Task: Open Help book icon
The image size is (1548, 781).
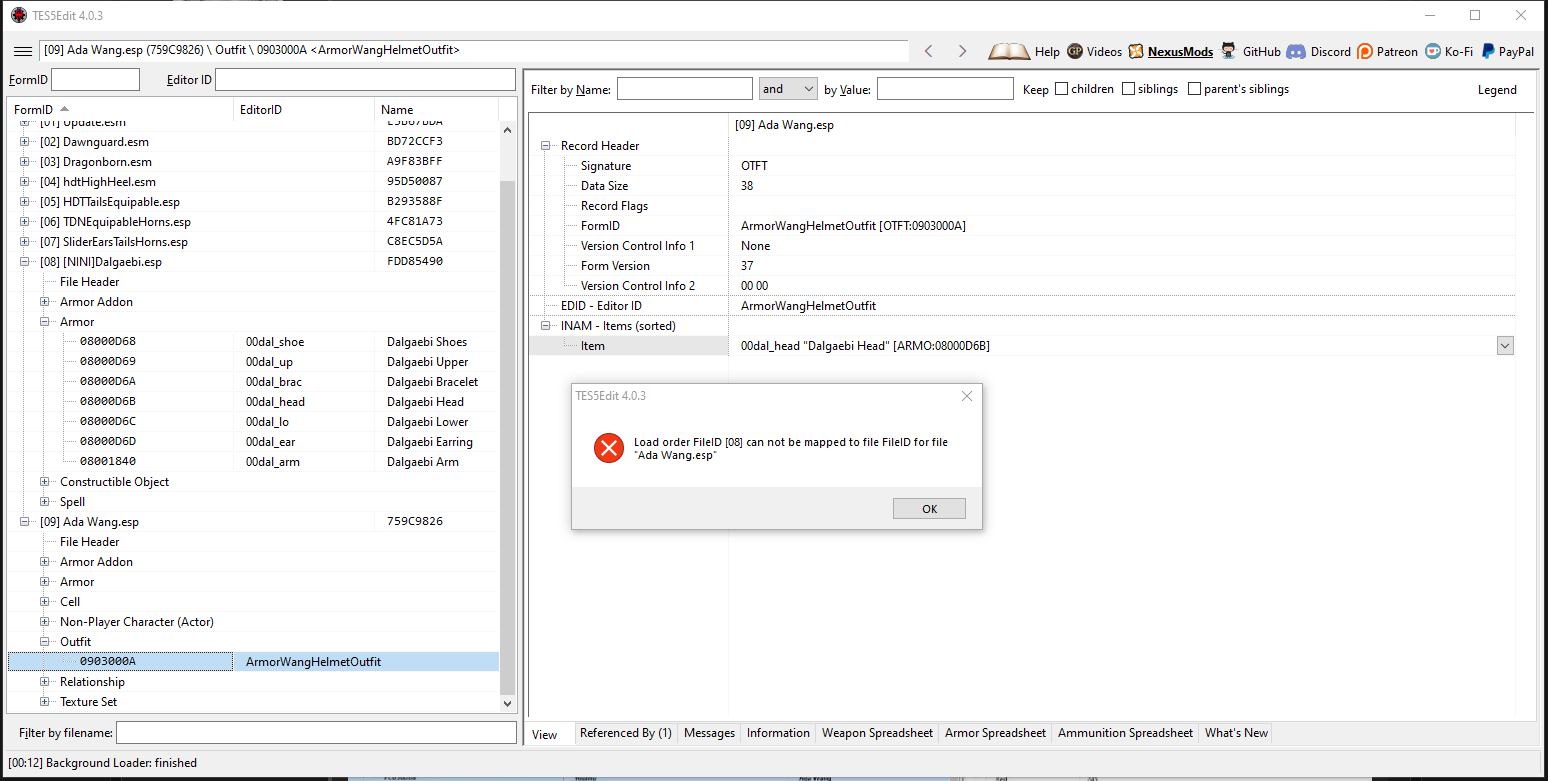Action: click(1009, 51)
